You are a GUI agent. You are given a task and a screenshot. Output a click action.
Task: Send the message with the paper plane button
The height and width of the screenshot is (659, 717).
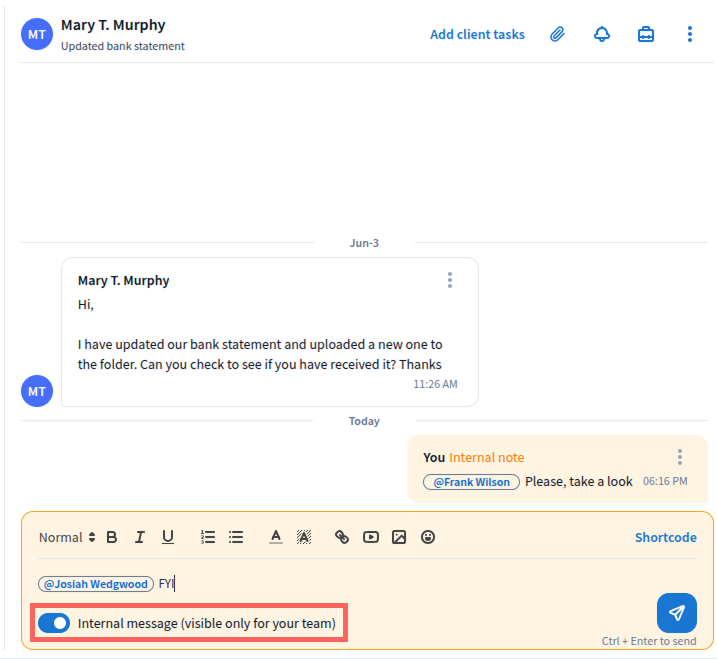click(676, 613)
